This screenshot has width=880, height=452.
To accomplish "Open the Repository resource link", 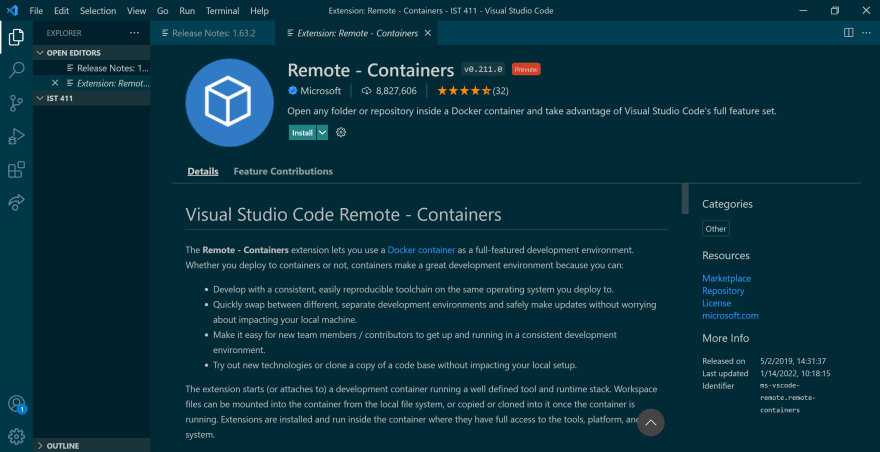I will click(723, 291).
